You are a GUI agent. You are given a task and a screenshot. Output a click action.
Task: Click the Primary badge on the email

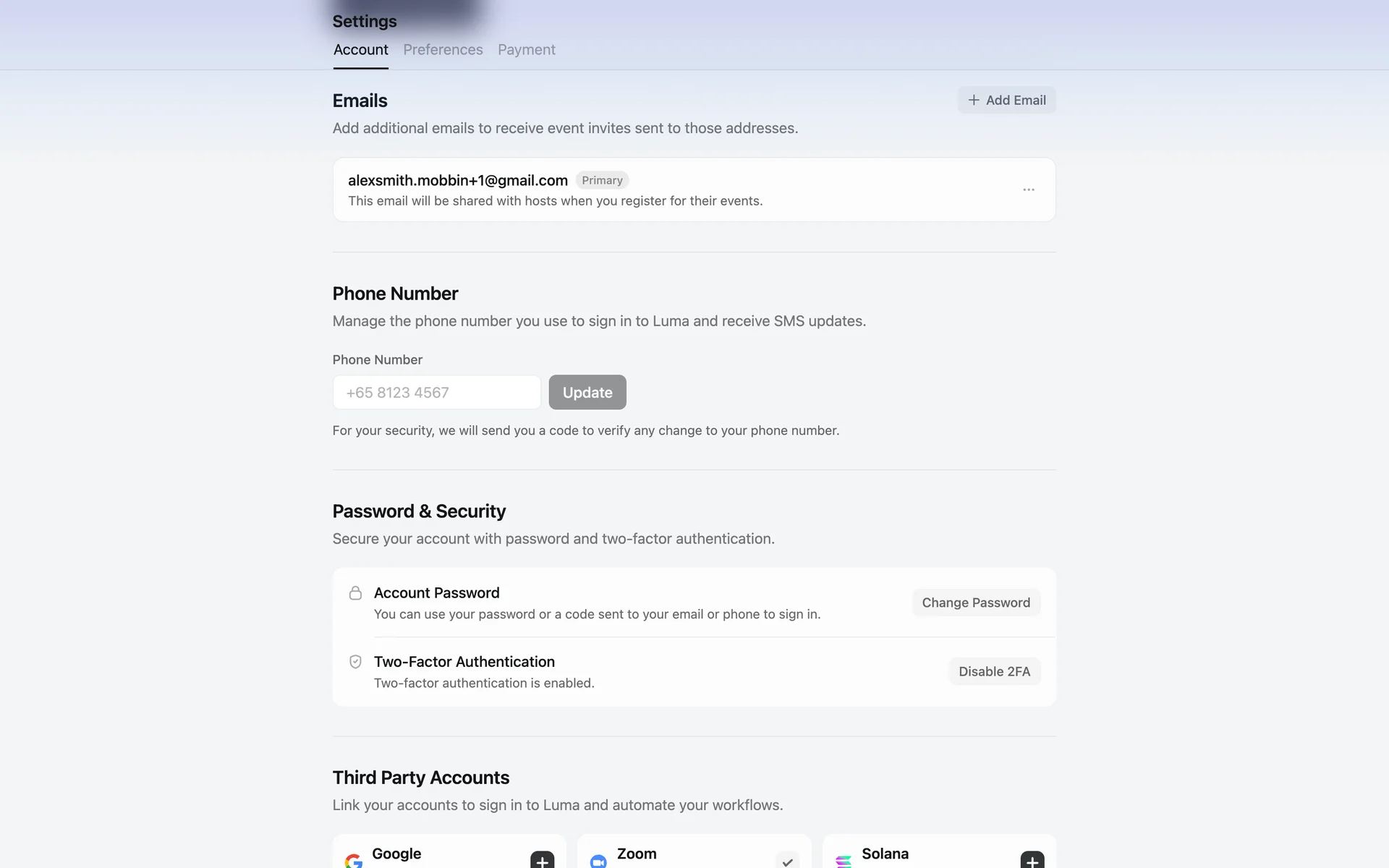[x=602, y=180]
